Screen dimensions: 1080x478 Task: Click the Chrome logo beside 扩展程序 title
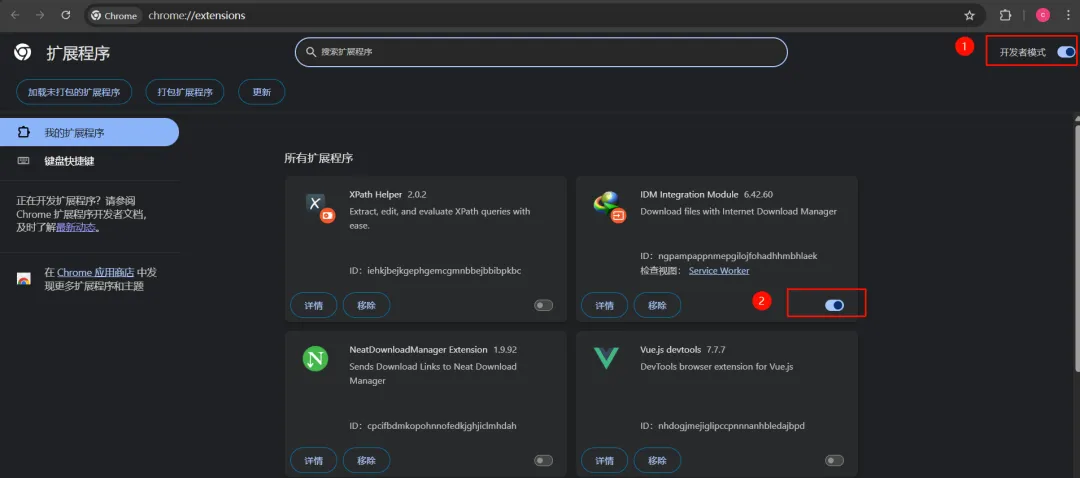coord(23,53)
